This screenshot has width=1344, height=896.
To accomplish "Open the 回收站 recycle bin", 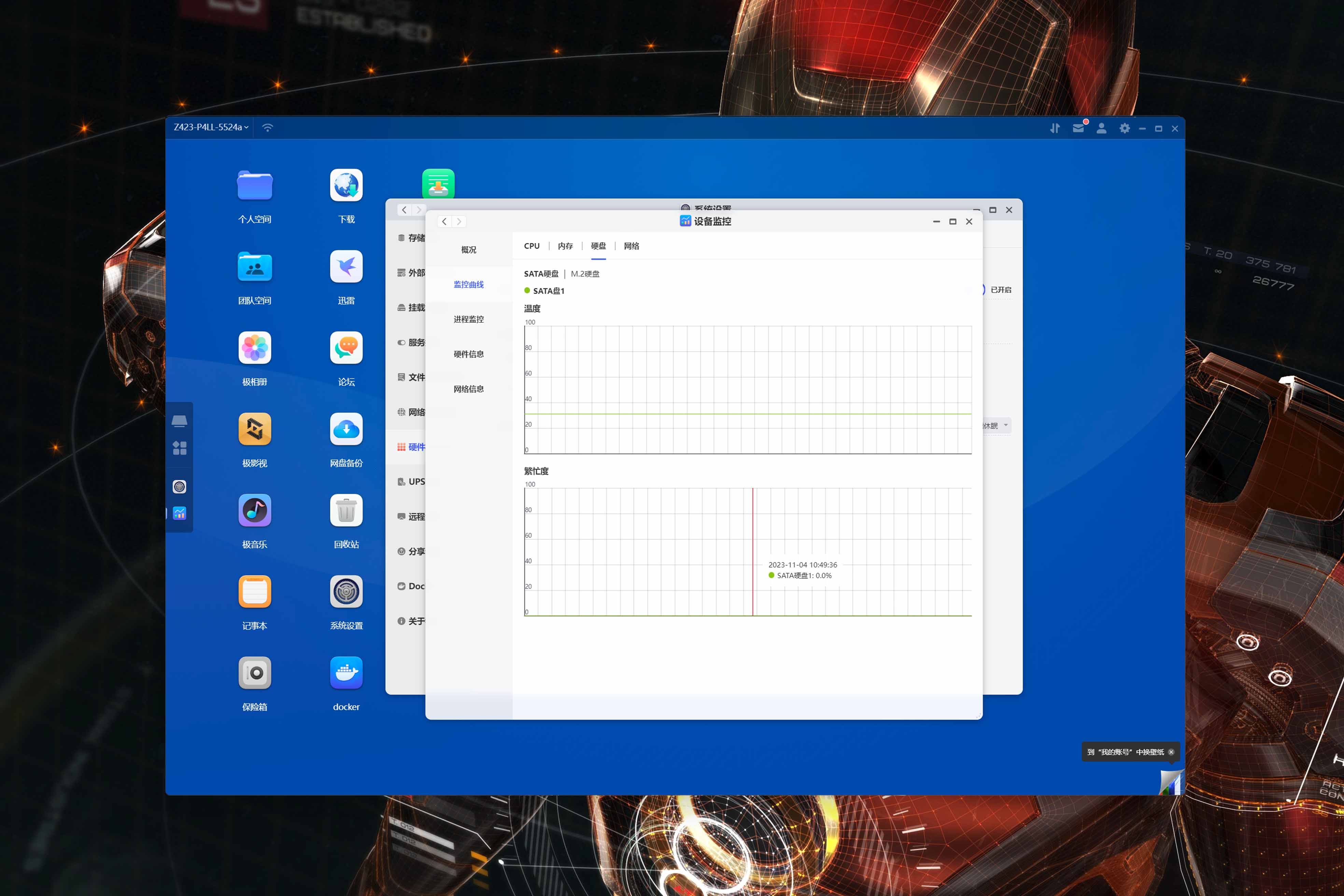I will point(346,510).
